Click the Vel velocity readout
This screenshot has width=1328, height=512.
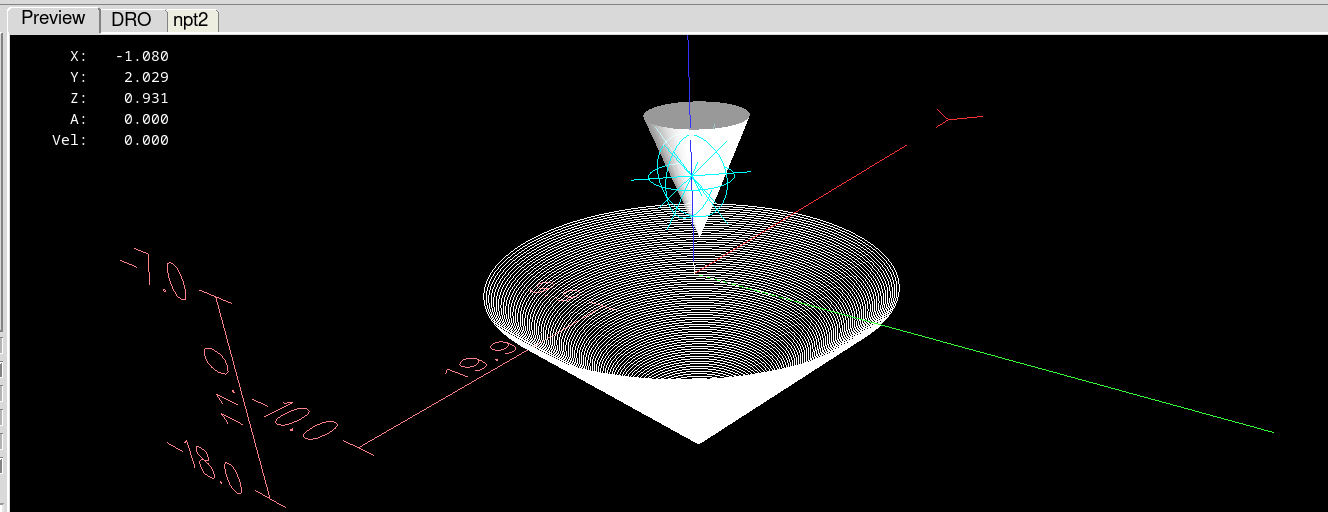click(146, 140)
